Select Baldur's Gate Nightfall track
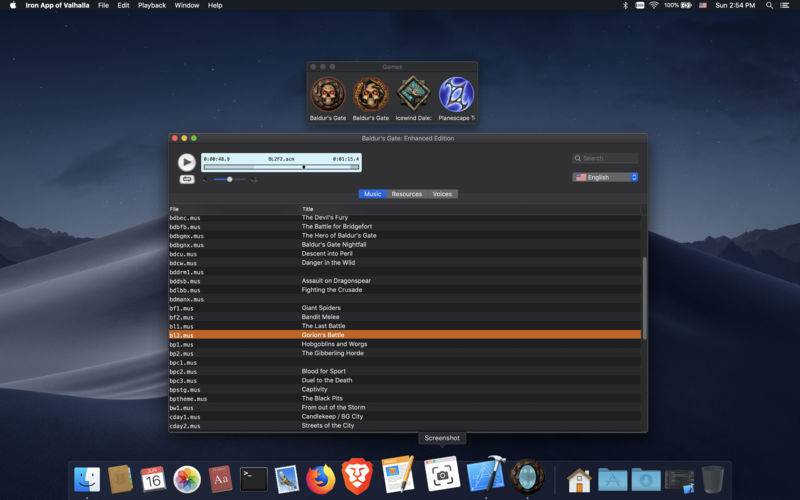This screenshot has height=500, width=800. coord(405,244)
